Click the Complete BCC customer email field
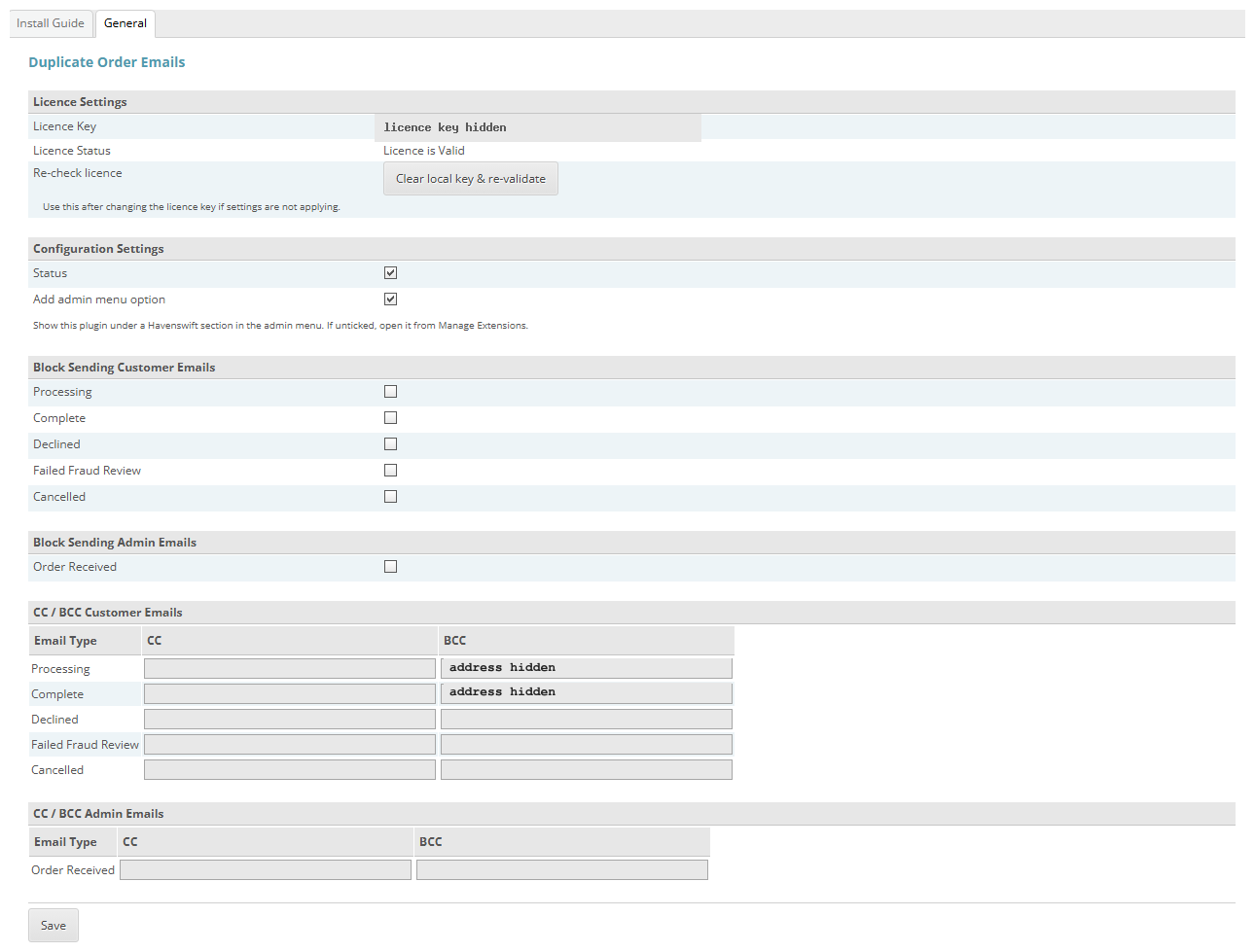Image resolution: width=1255 pixels, height=952 pixels. pos(587,693)
